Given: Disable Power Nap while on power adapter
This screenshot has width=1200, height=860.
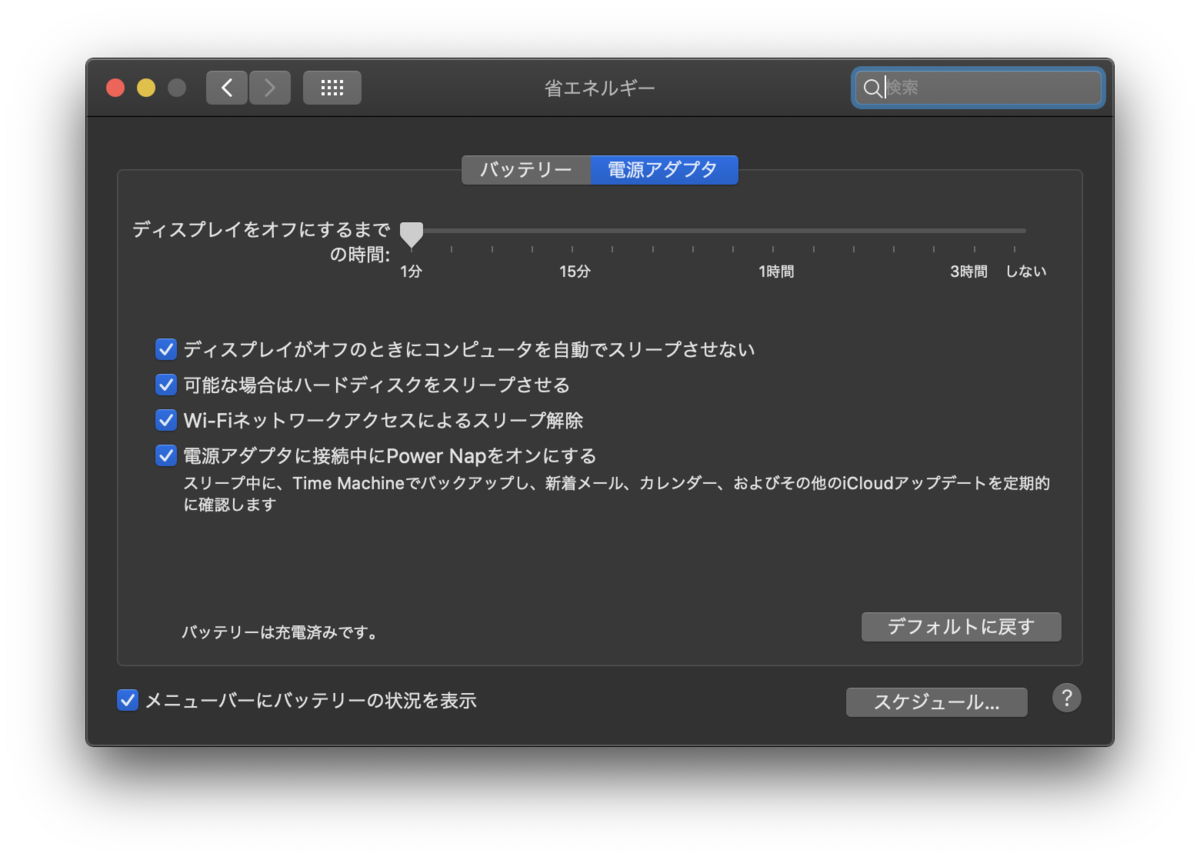Looking at the screenshot, I should point(166,455).
